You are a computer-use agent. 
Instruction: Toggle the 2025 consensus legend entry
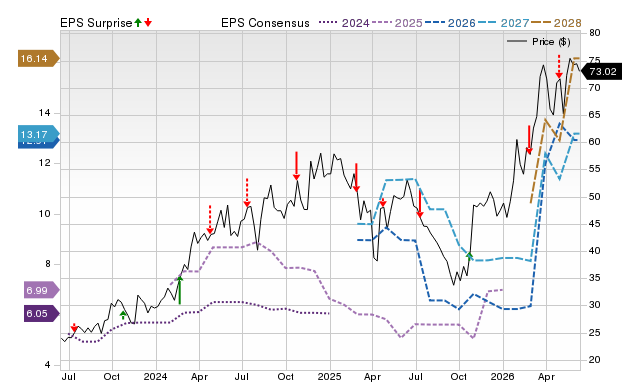[397, 23]
